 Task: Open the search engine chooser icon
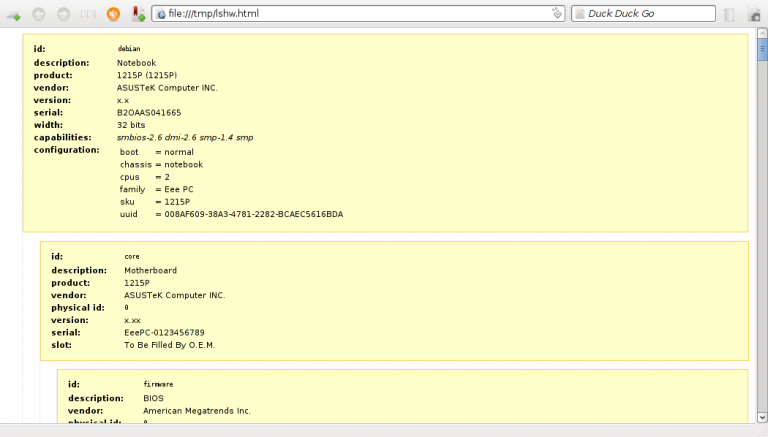coord(580,14)
